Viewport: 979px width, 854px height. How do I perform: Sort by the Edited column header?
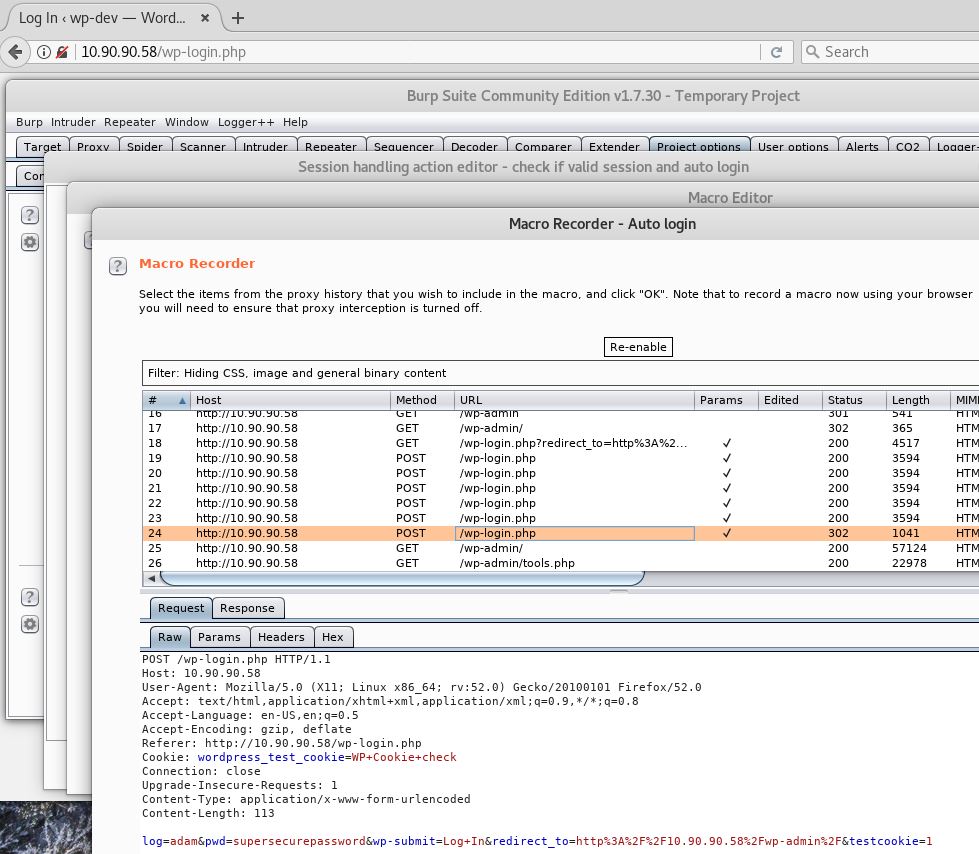790,400
